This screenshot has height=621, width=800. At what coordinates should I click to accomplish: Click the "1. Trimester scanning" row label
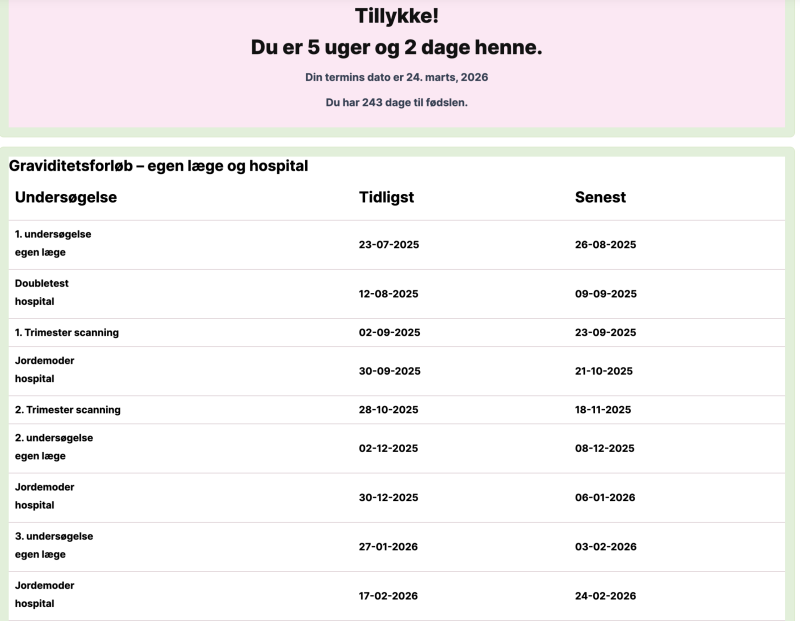pyautogui.click(x=66, y=332)
